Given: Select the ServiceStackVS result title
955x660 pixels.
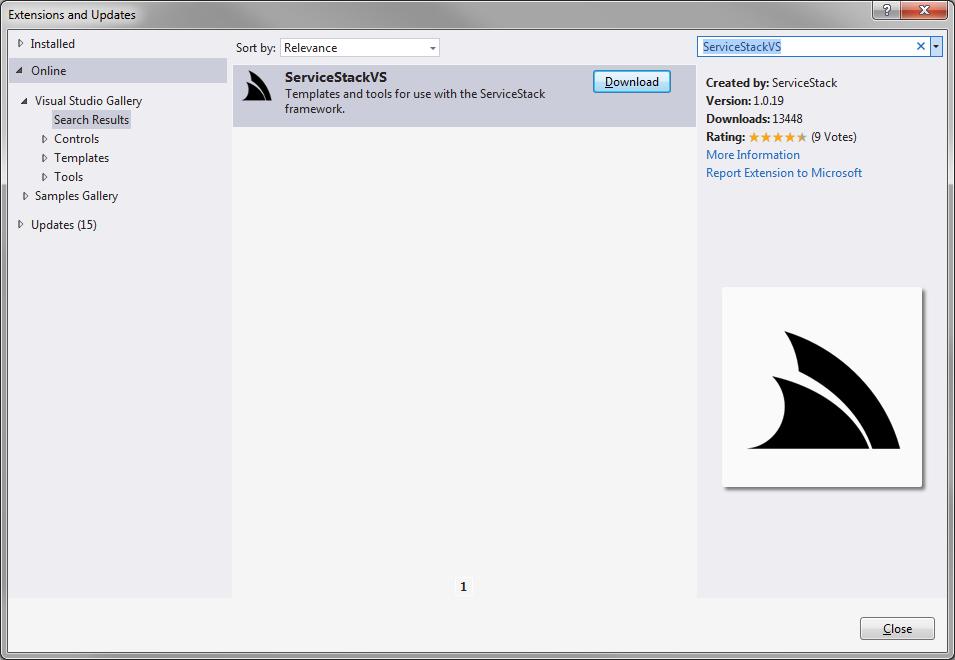Looking at the screenshot, I should point(336,77).
